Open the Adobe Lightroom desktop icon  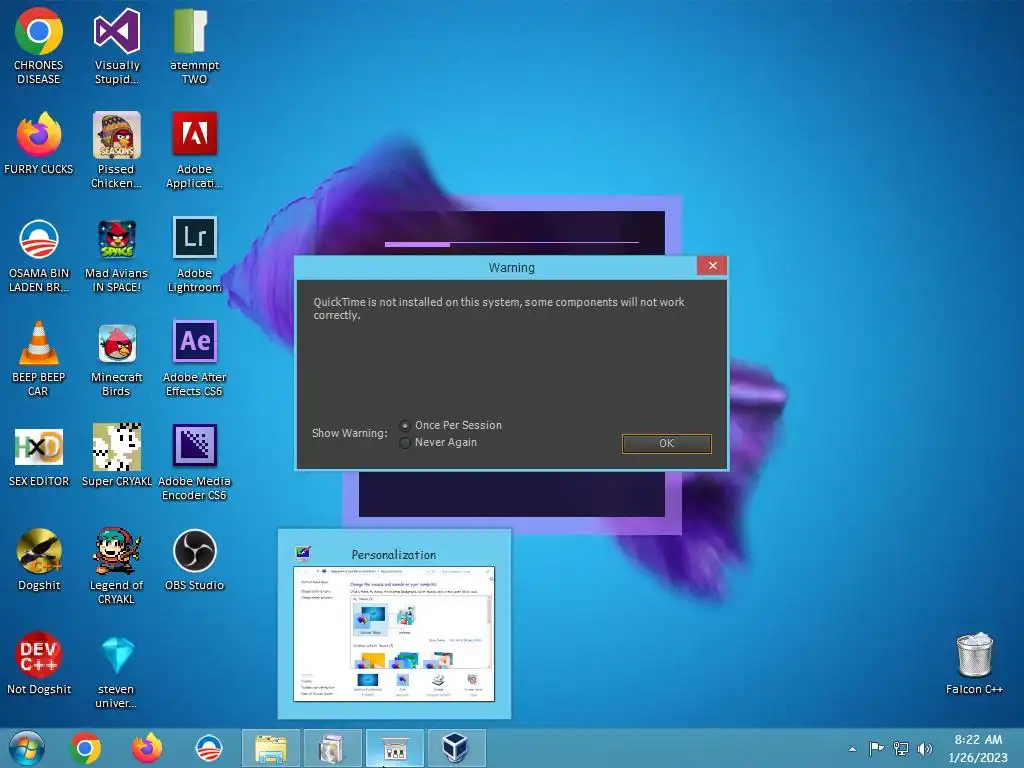pos(194,255)
